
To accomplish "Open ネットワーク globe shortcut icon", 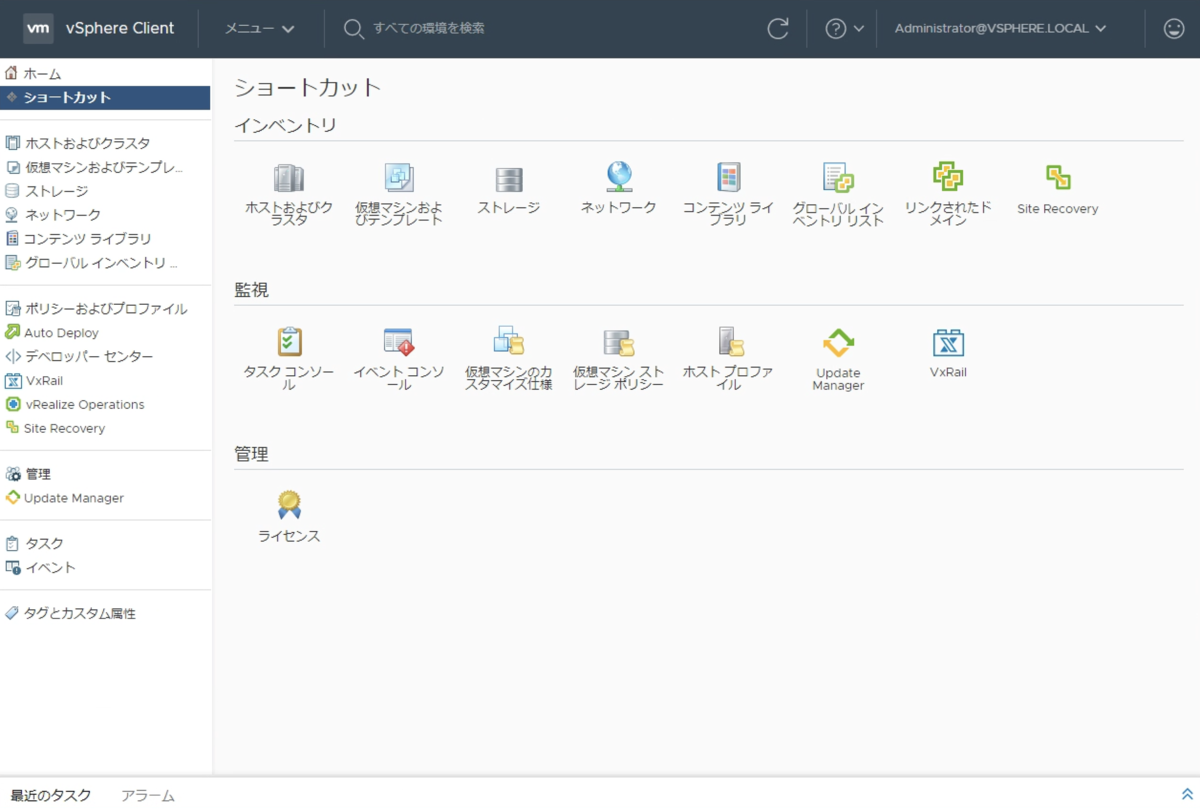I will point(619,178).
